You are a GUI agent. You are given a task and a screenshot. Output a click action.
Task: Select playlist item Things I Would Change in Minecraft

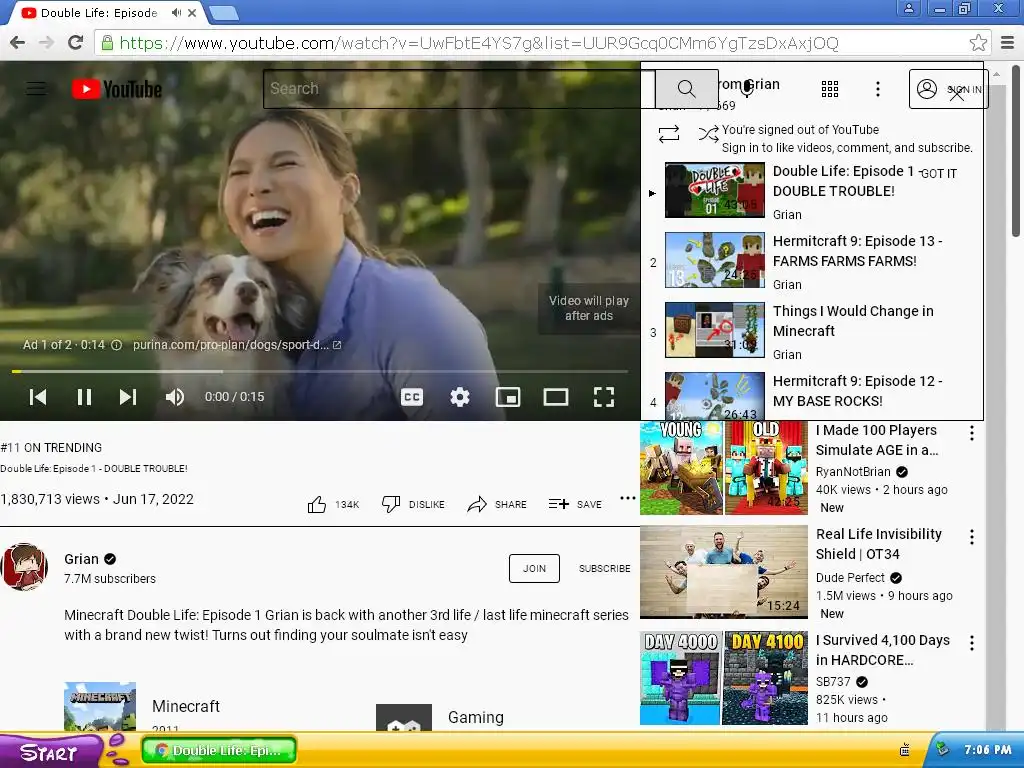[812, 330]
